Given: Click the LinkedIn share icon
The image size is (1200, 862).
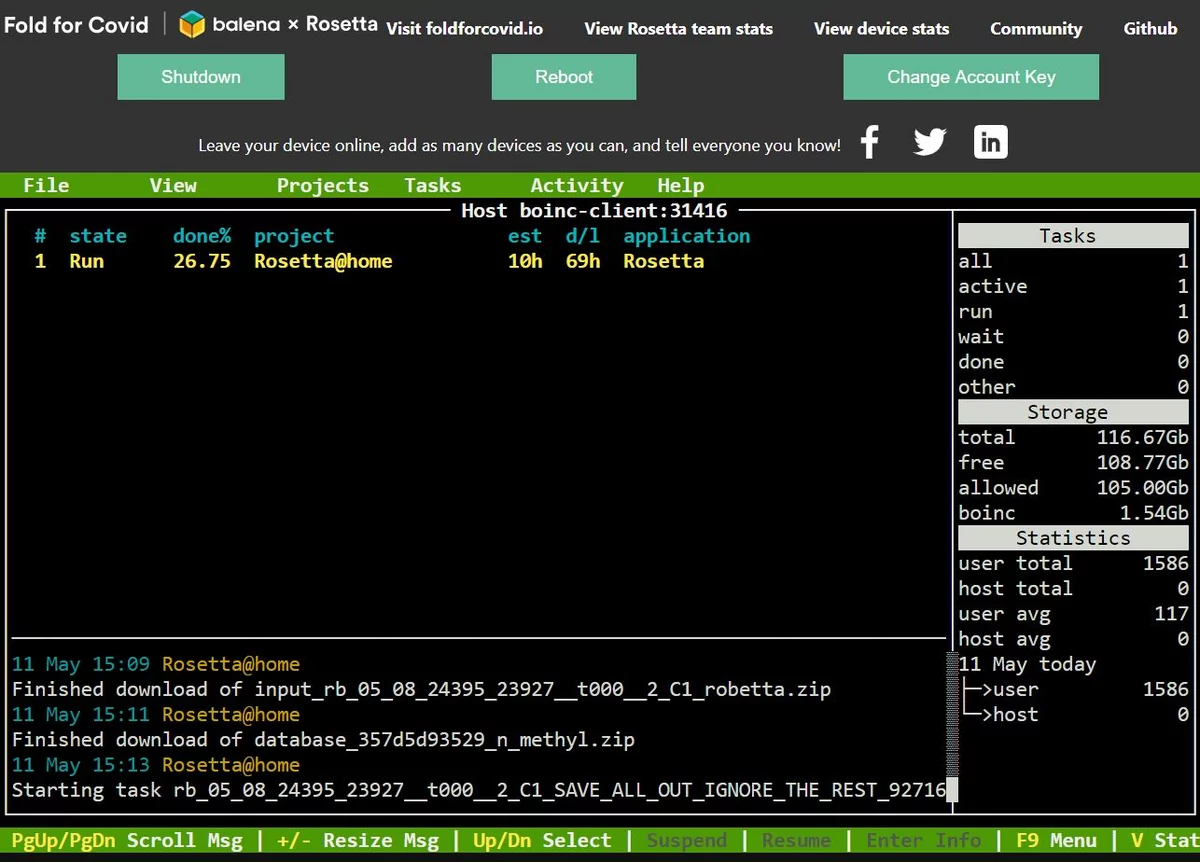Looking at the screenshot, I should pyautogui.click(x=990, y=142).
